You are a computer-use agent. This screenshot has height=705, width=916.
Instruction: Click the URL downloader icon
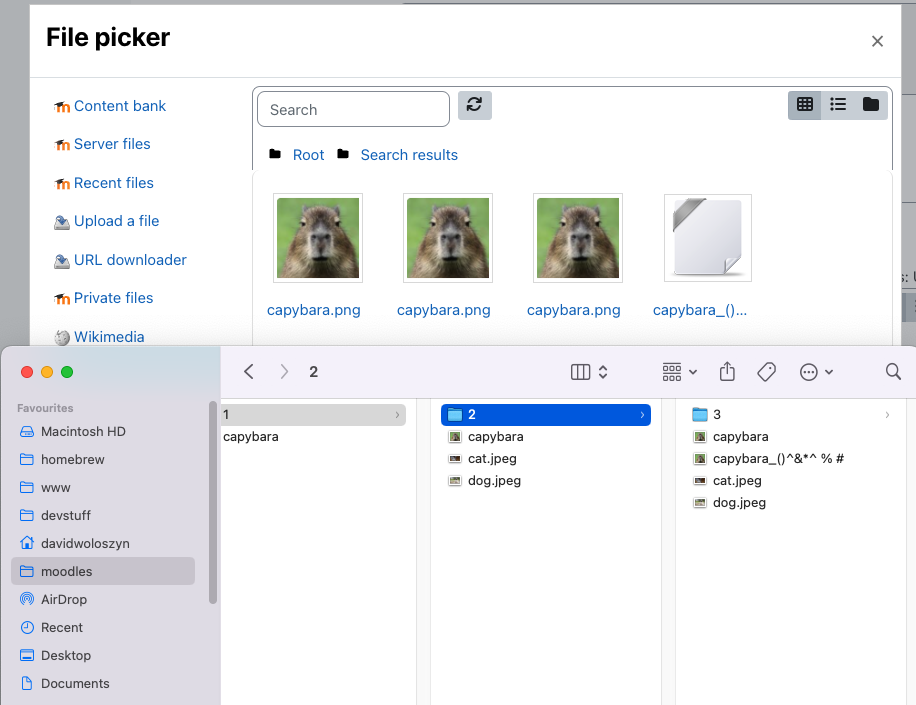(x=62, y=261)
